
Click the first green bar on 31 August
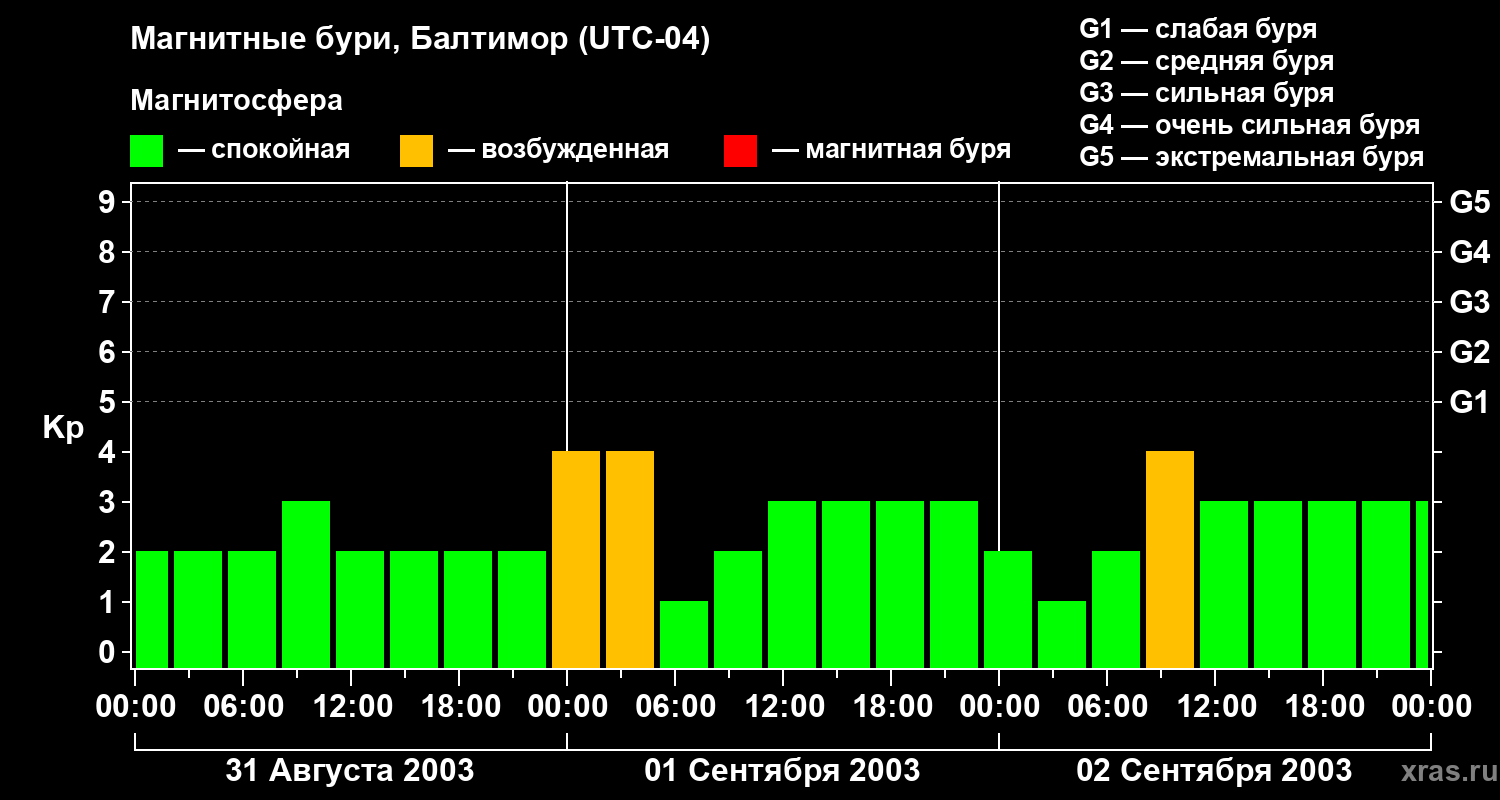click(152, 609)
